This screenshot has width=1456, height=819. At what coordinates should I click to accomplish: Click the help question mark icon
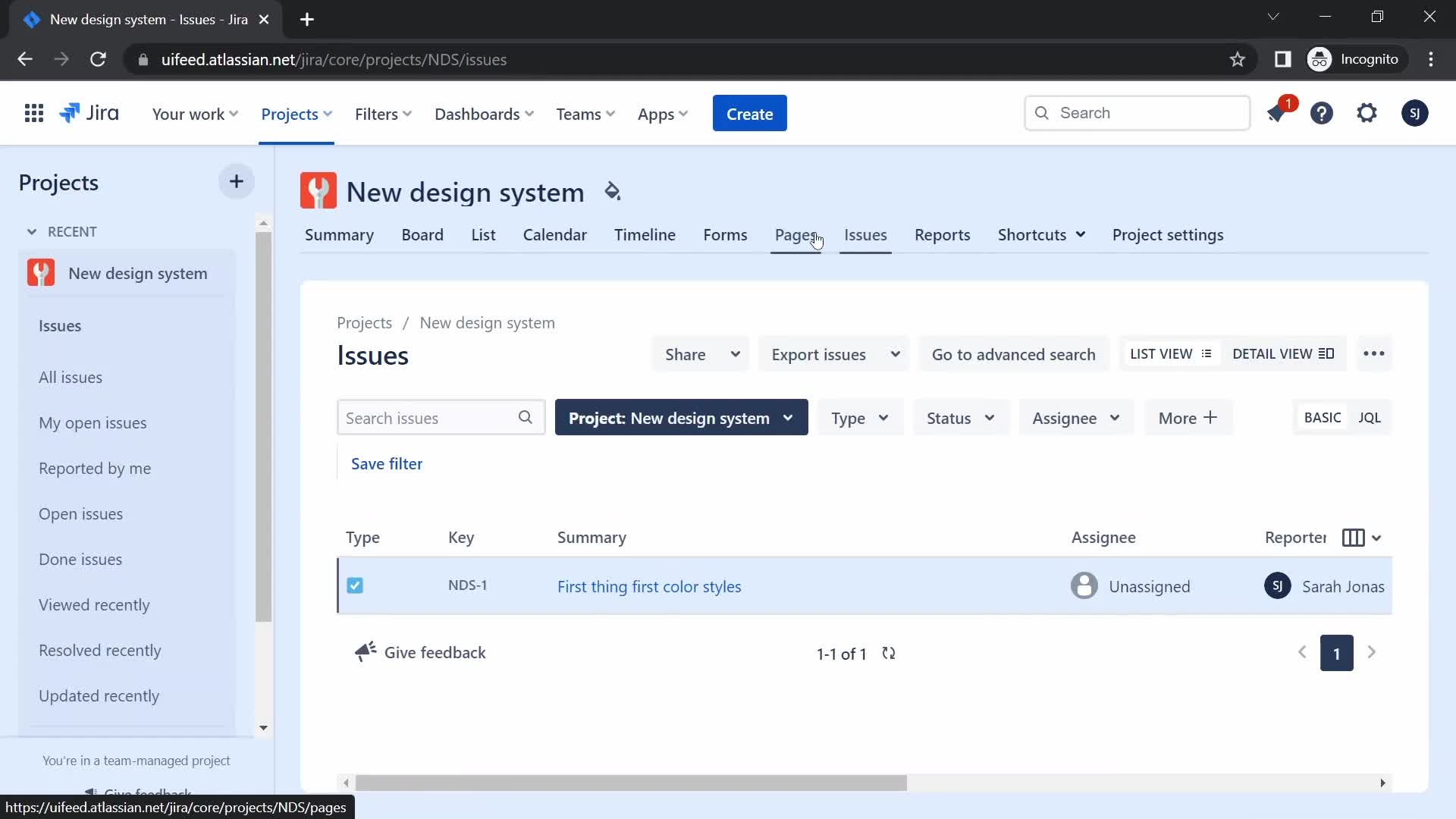[1322, 113]
